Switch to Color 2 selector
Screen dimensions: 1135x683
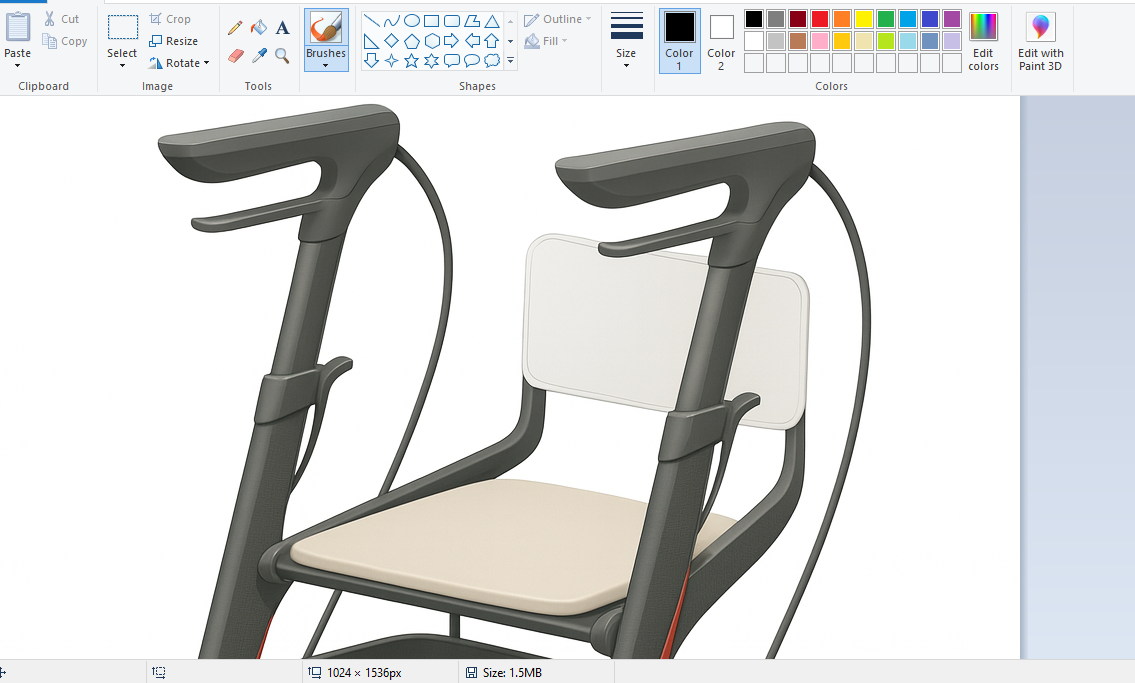point(721,41)
